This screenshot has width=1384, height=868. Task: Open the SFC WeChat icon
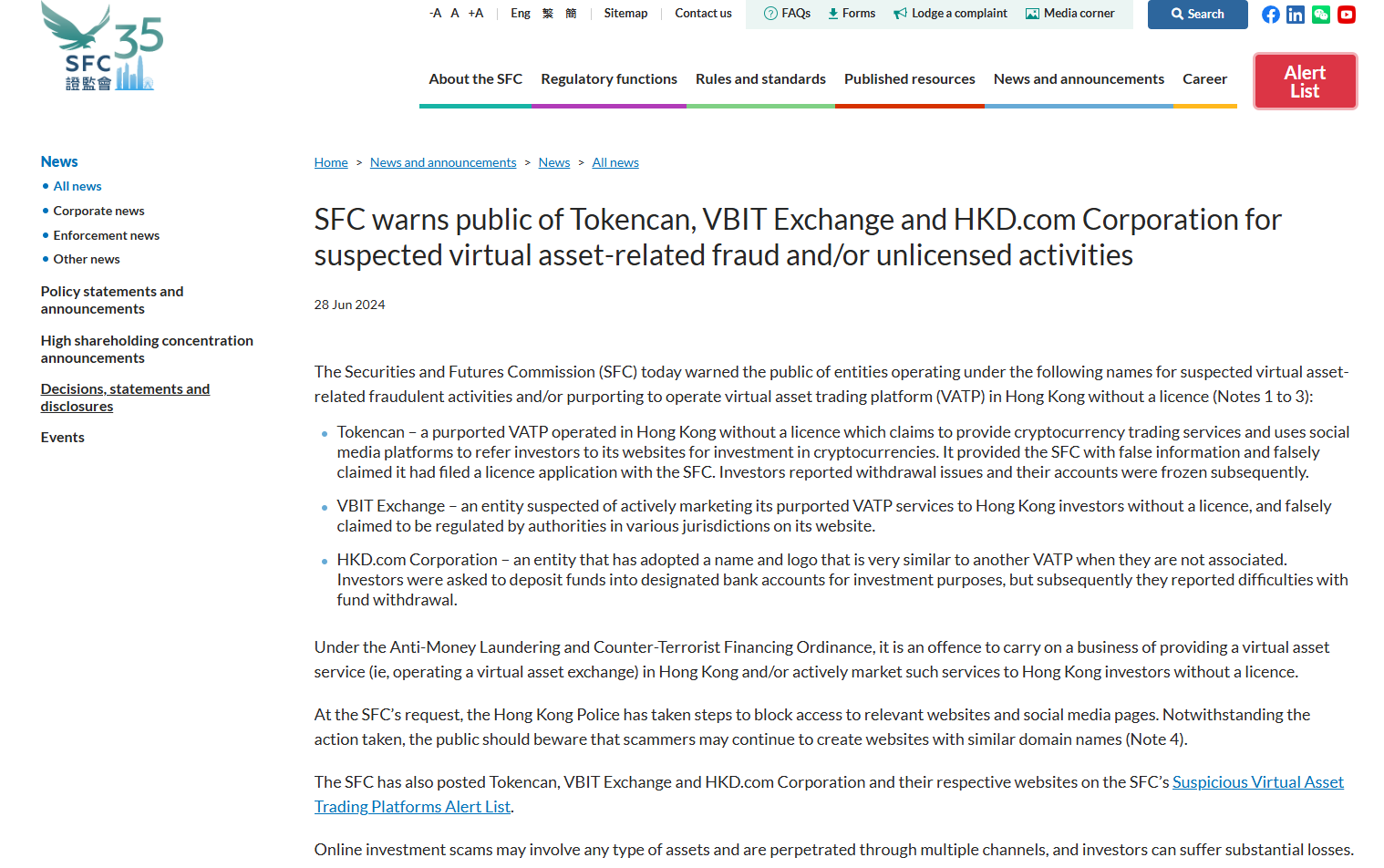[1321, 15]
